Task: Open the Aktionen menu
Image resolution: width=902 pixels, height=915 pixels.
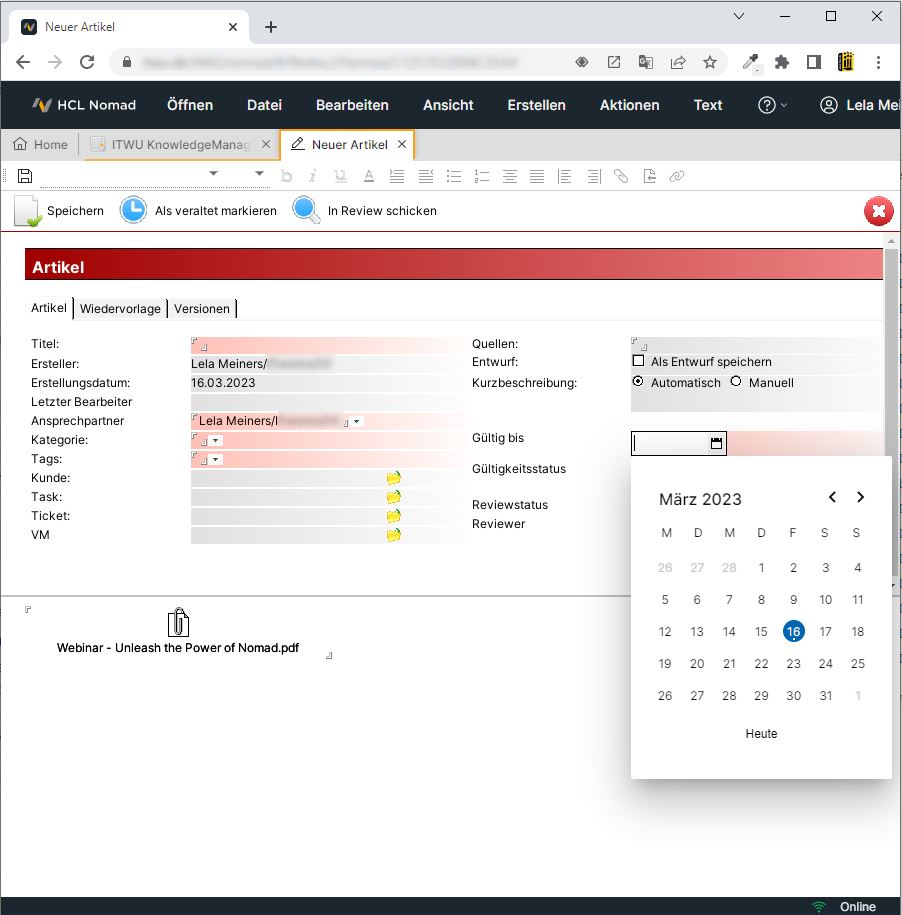Action: click(629, 105)
